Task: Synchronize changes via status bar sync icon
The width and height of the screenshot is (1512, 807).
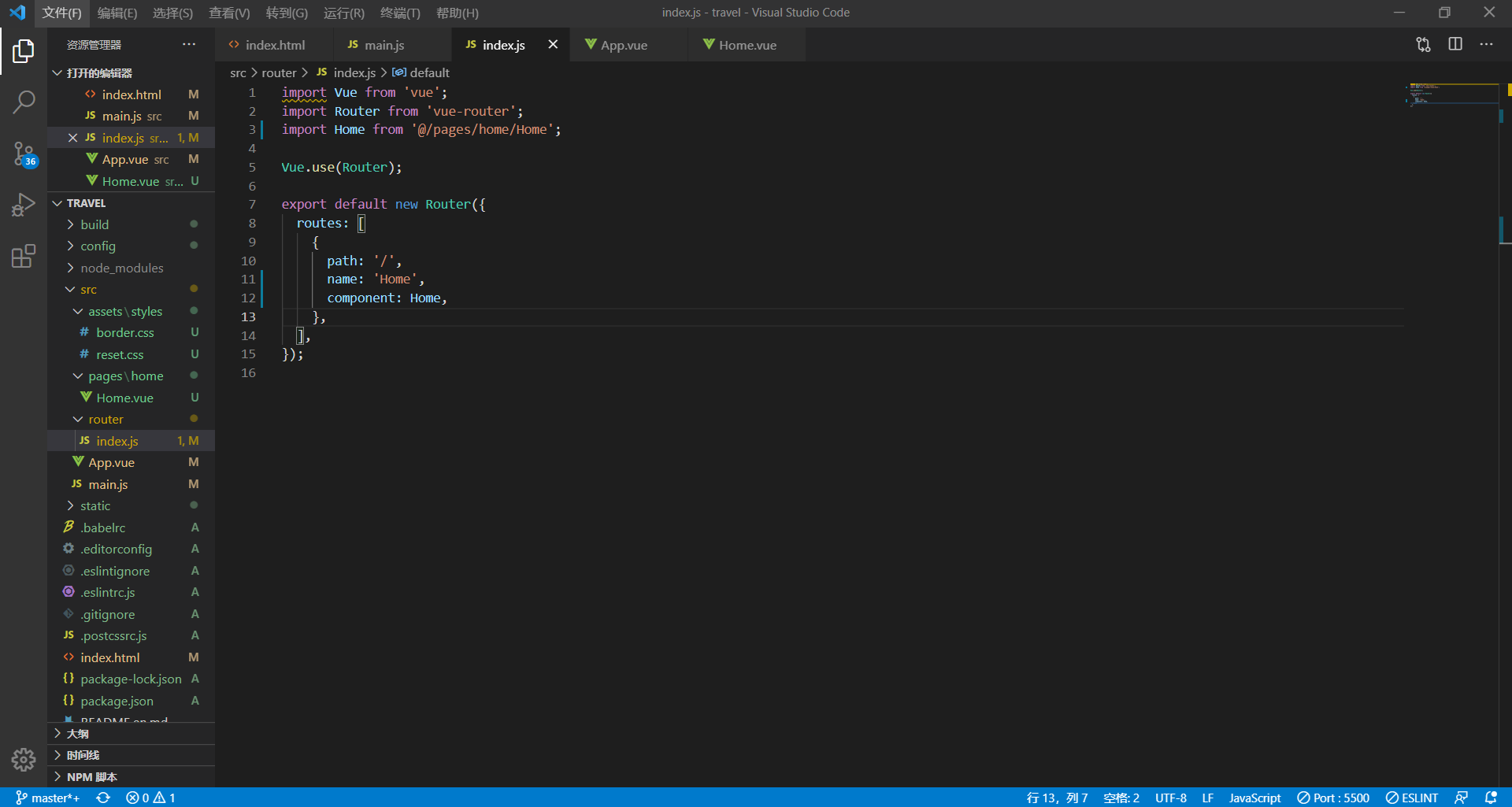Action: [103, 798]
